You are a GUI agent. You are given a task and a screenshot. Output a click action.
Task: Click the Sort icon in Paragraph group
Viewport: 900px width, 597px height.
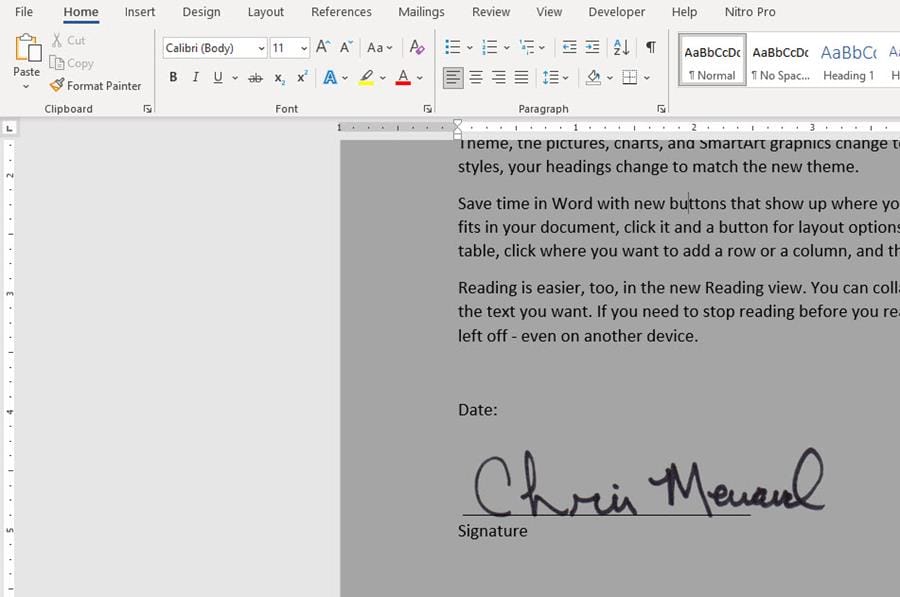620,47
